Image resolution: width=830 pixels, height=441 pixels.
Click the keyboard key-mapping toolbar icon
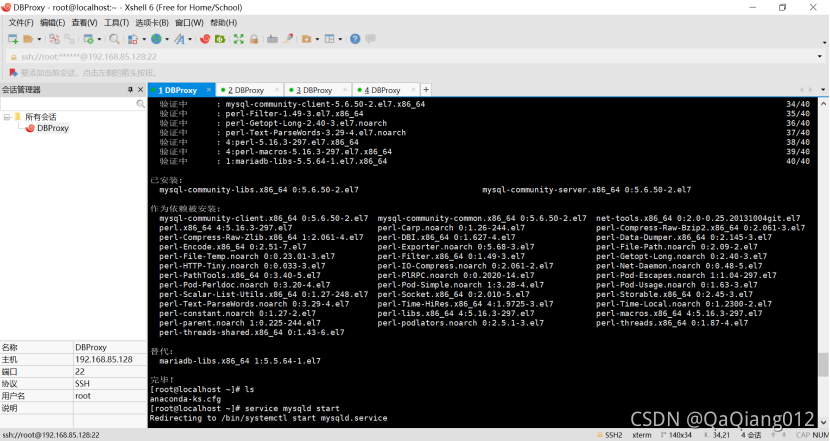272,39
